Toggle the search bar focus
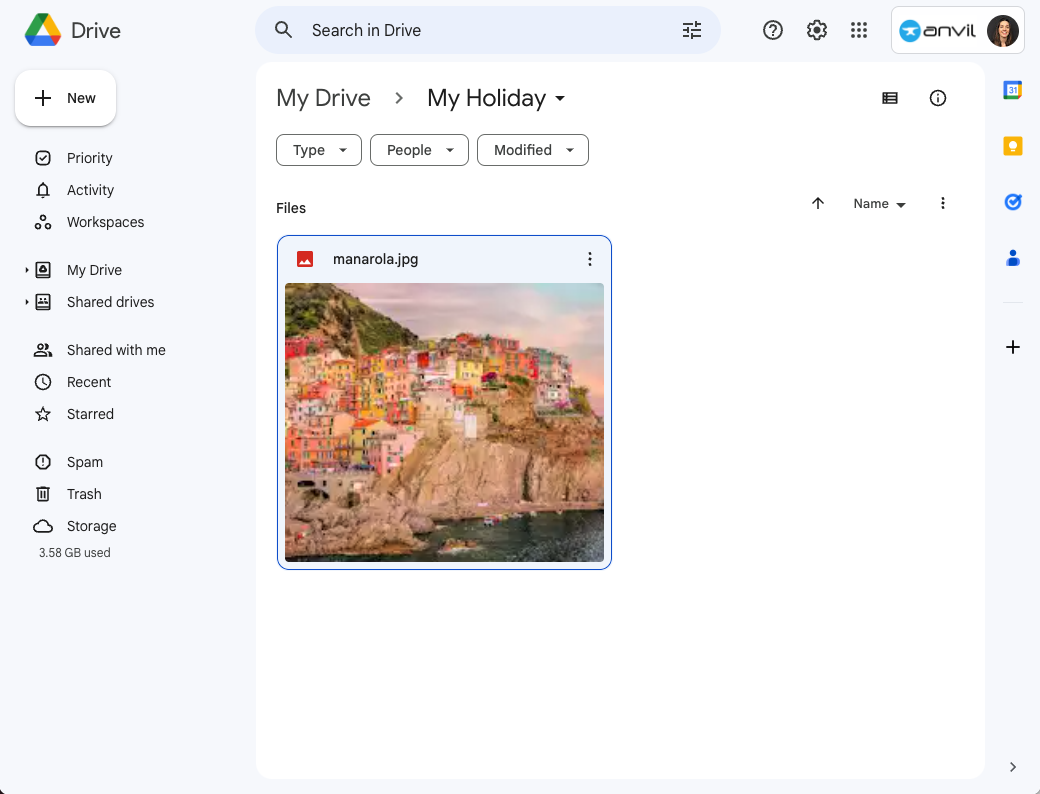Viewport: 1040px width, 794px height. [450, 30]
